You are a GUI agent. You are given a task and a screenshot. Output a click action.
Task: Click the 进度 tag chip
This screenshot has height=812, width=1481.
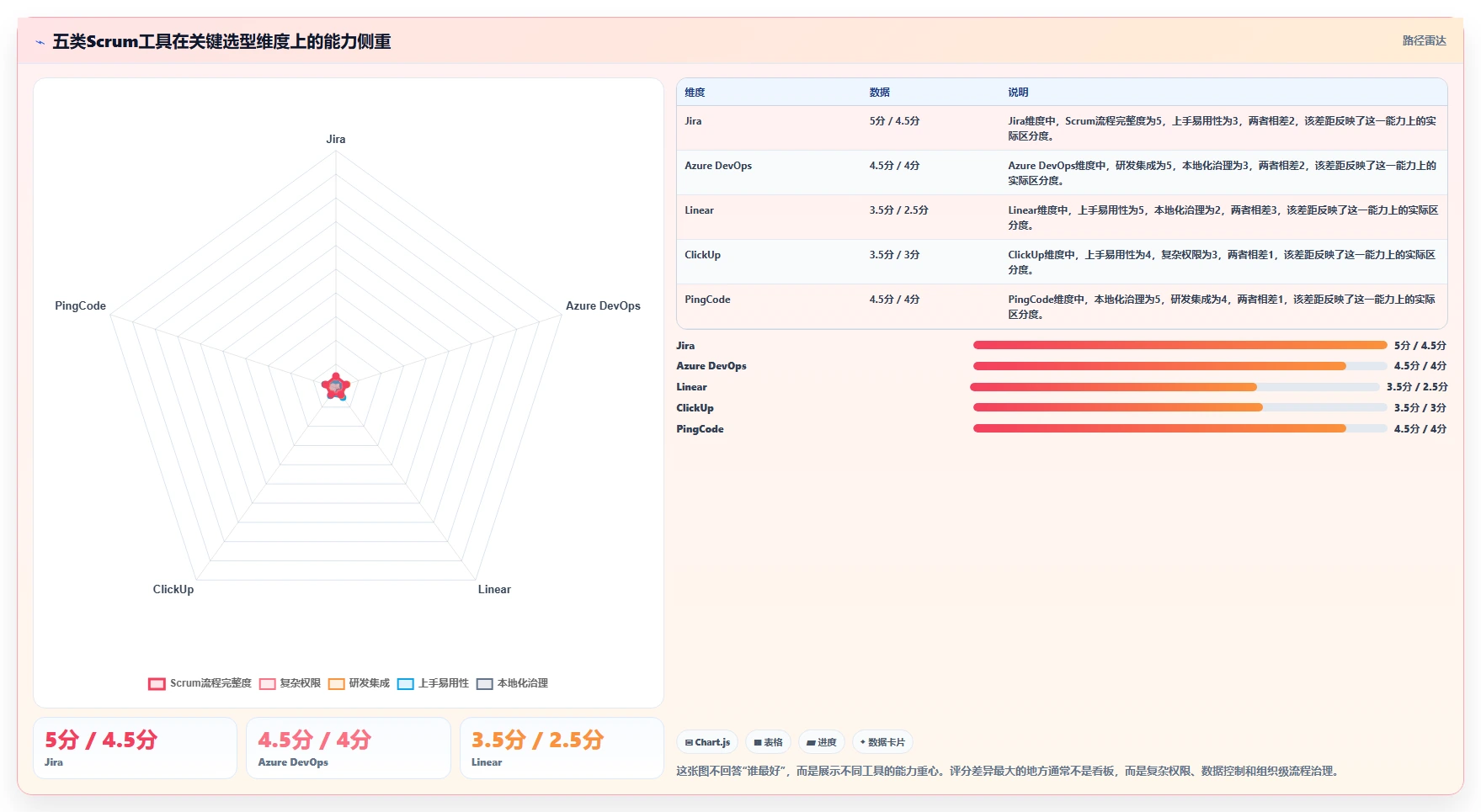[822, 742]
